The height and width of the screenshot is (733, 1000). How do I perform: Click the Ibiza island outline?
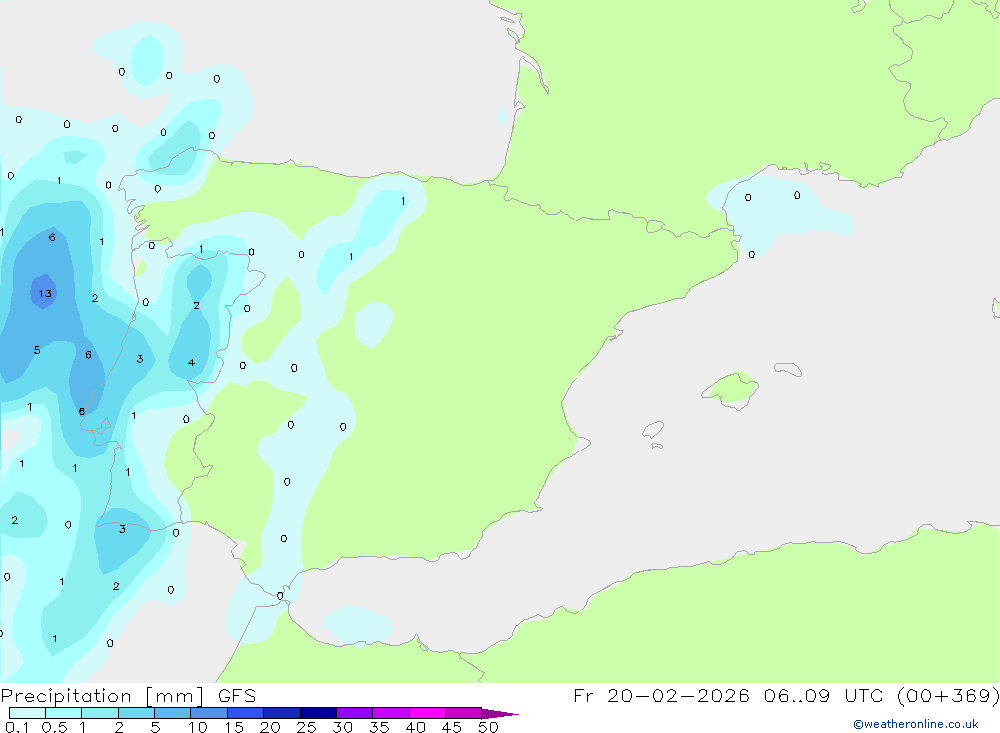click(x=653, y=429)
